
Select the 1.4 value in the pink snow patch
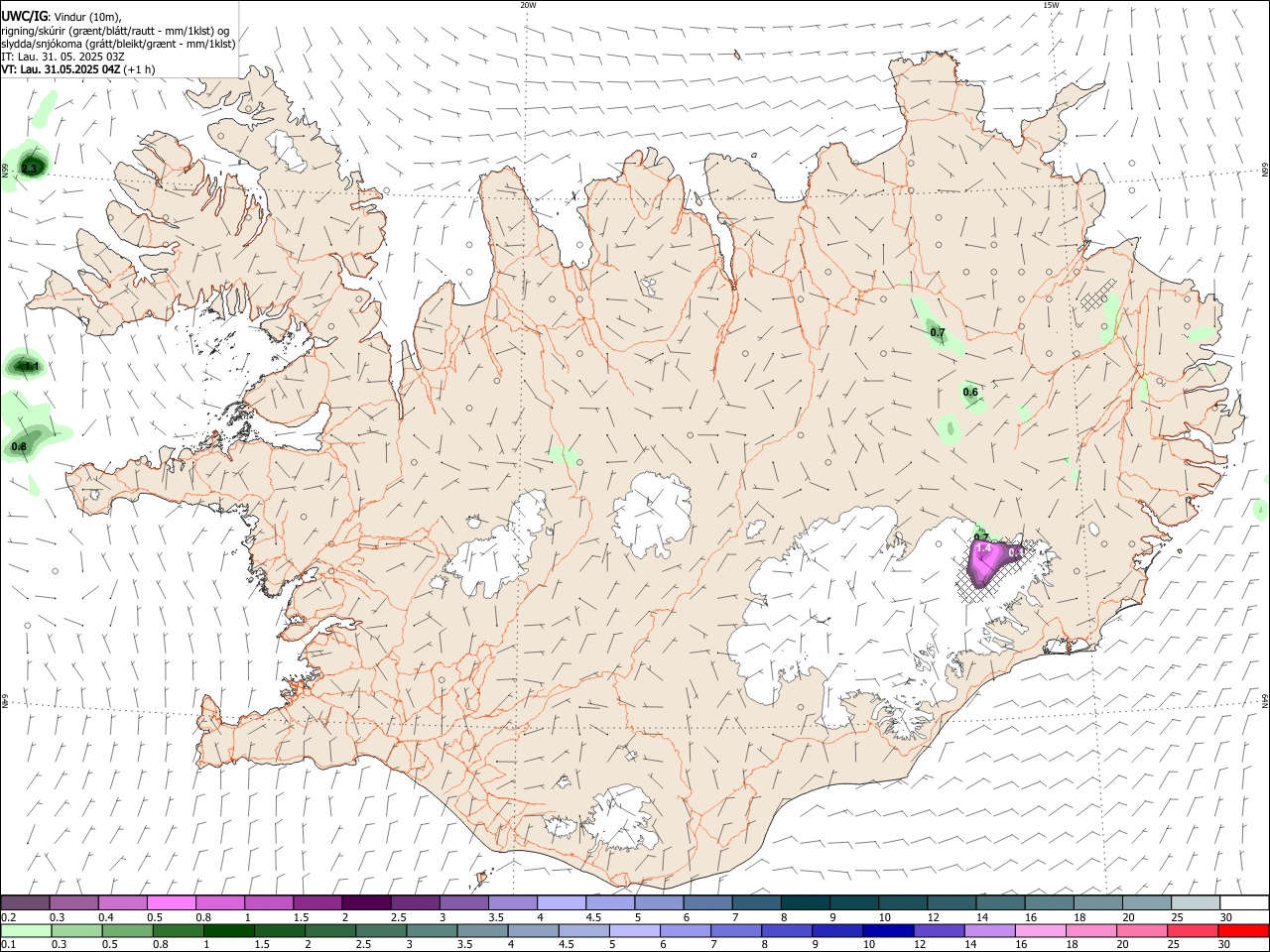[984, 548]
